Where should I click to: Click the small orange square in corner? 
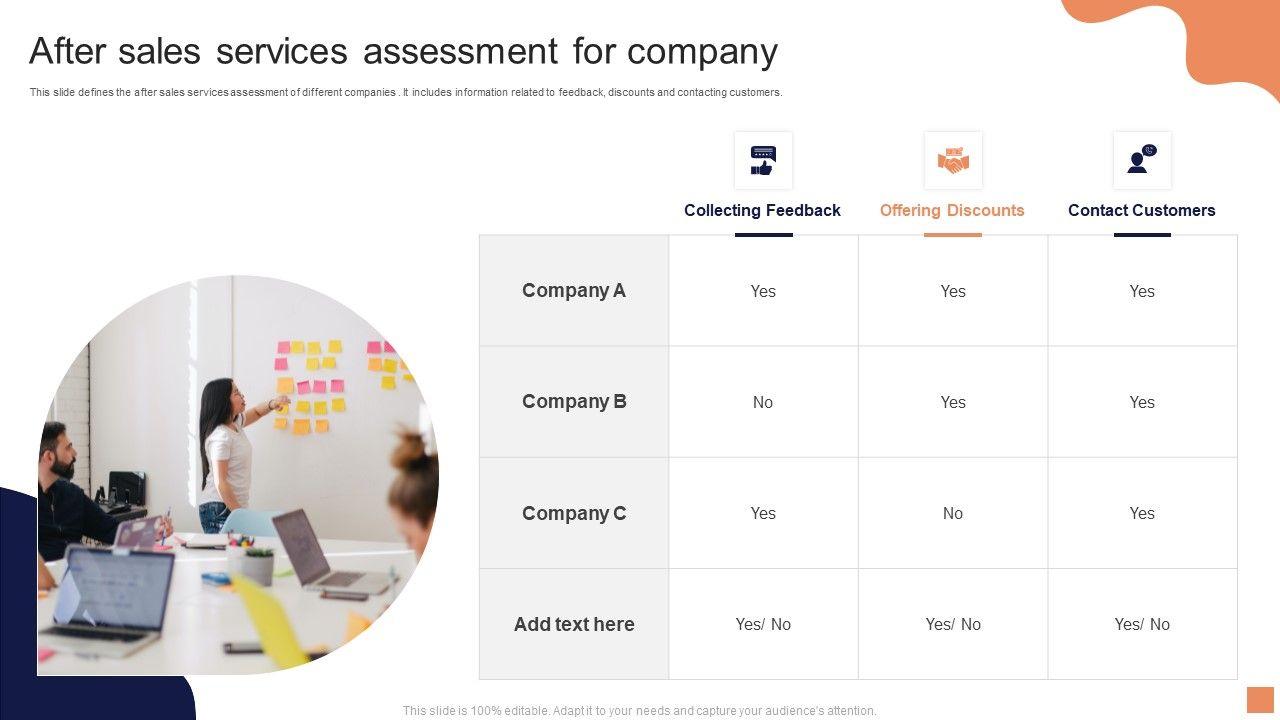pyautogui.click(x=1260, y=700)
